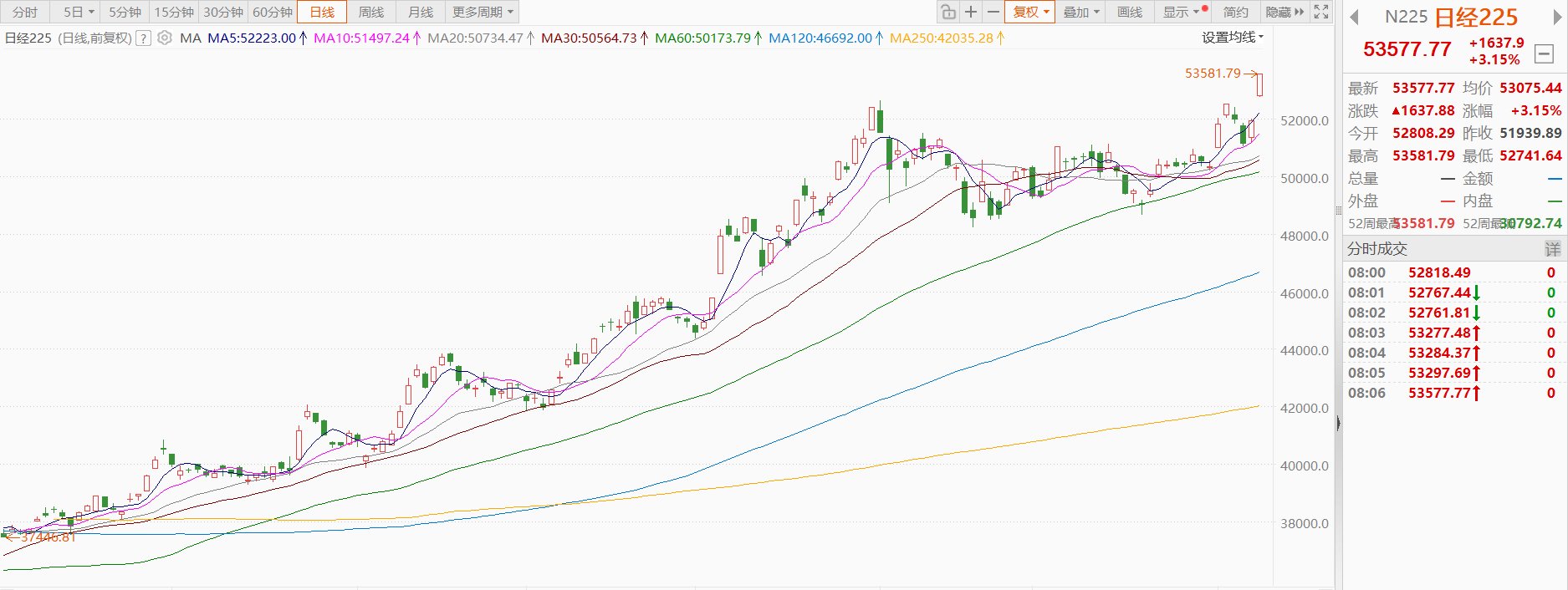Click the 37446.81 low price marker
1568x590 pixels.
pyautogui.click(x=48, y=537)
